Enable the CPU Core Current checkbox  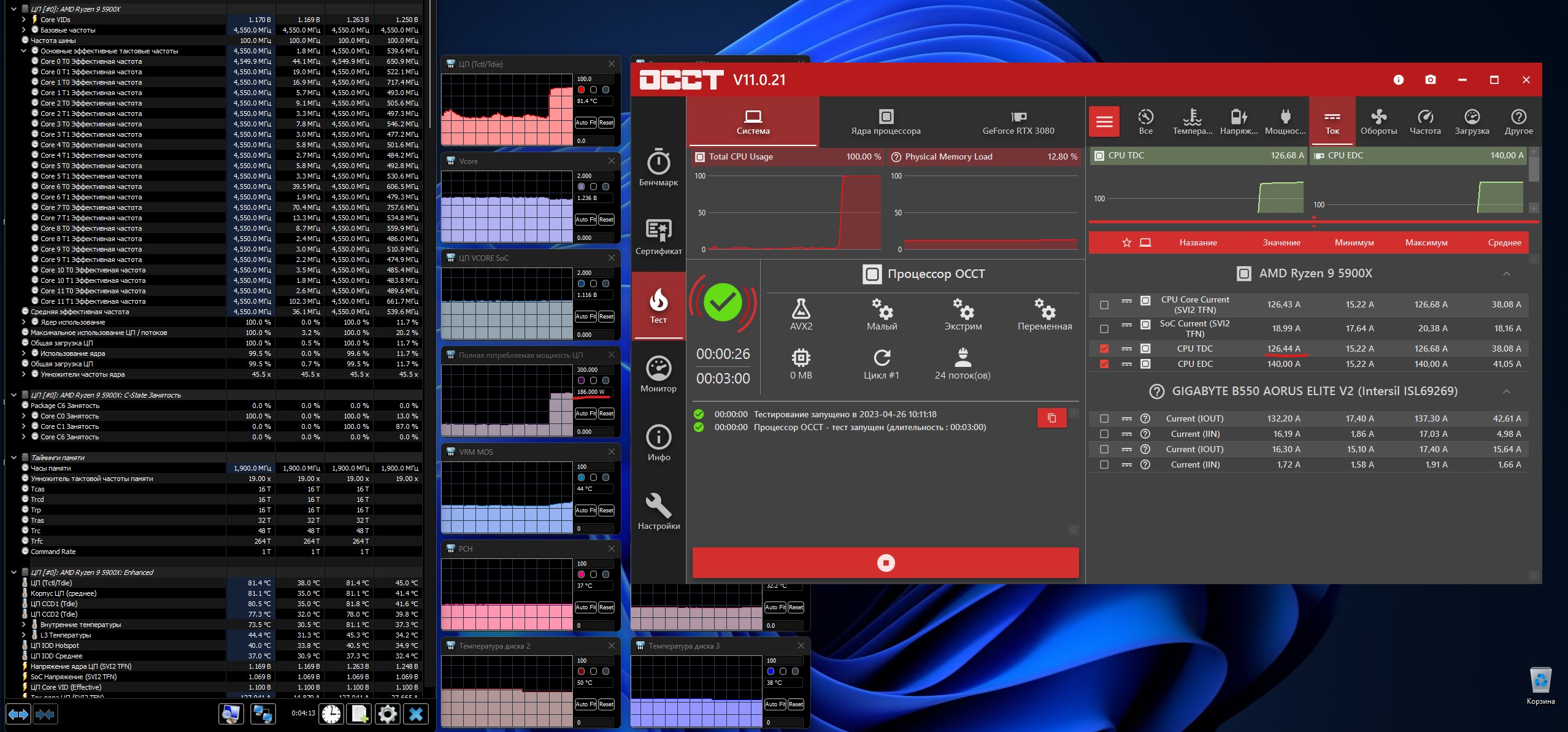[x=1104, y=305]
